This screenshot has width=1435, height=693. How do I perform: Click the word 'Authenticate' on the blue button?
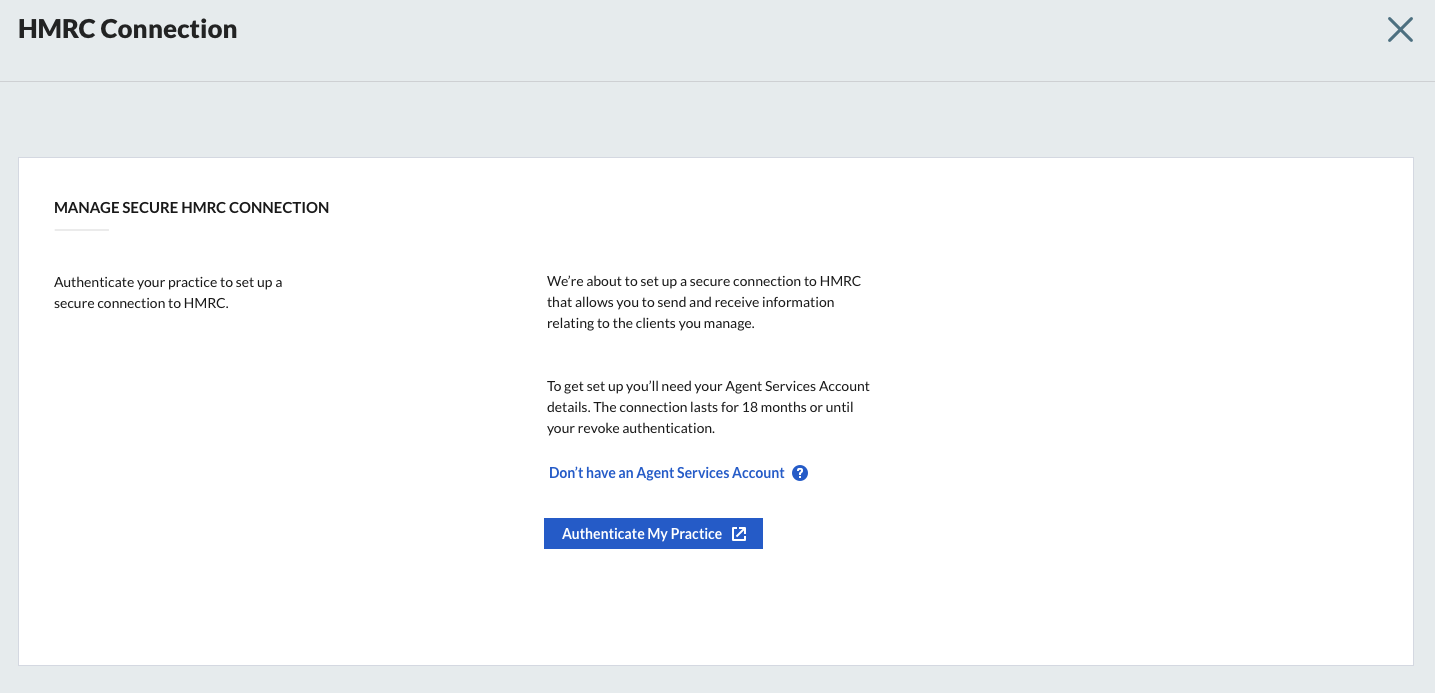point(603,534)
